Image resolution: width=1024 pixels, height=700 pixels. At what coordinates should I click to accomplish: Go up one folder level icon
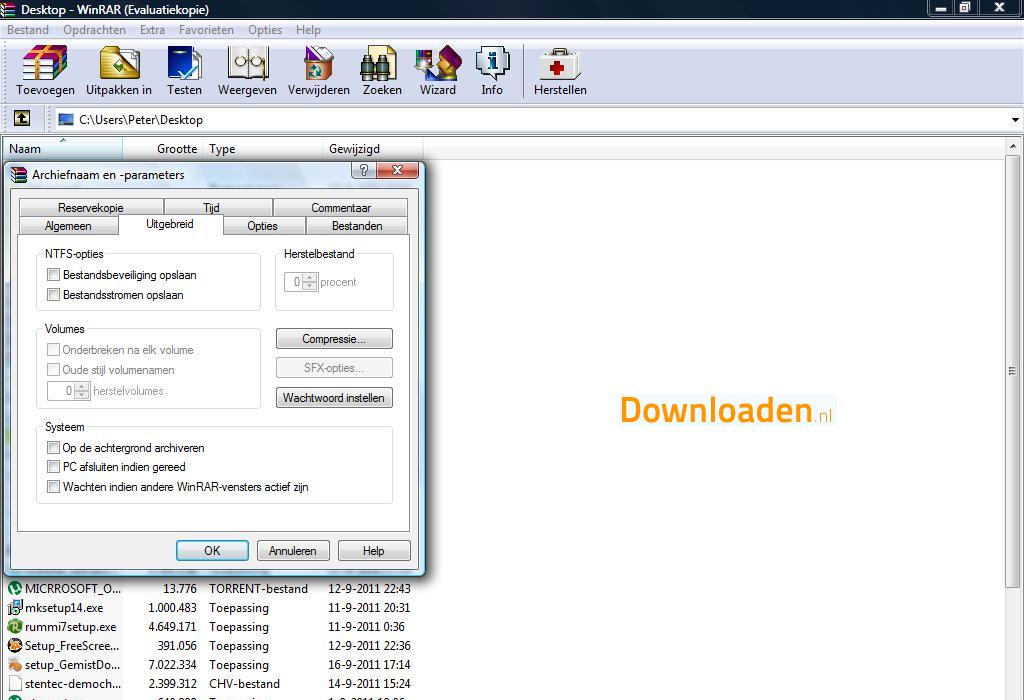point(22,118)
